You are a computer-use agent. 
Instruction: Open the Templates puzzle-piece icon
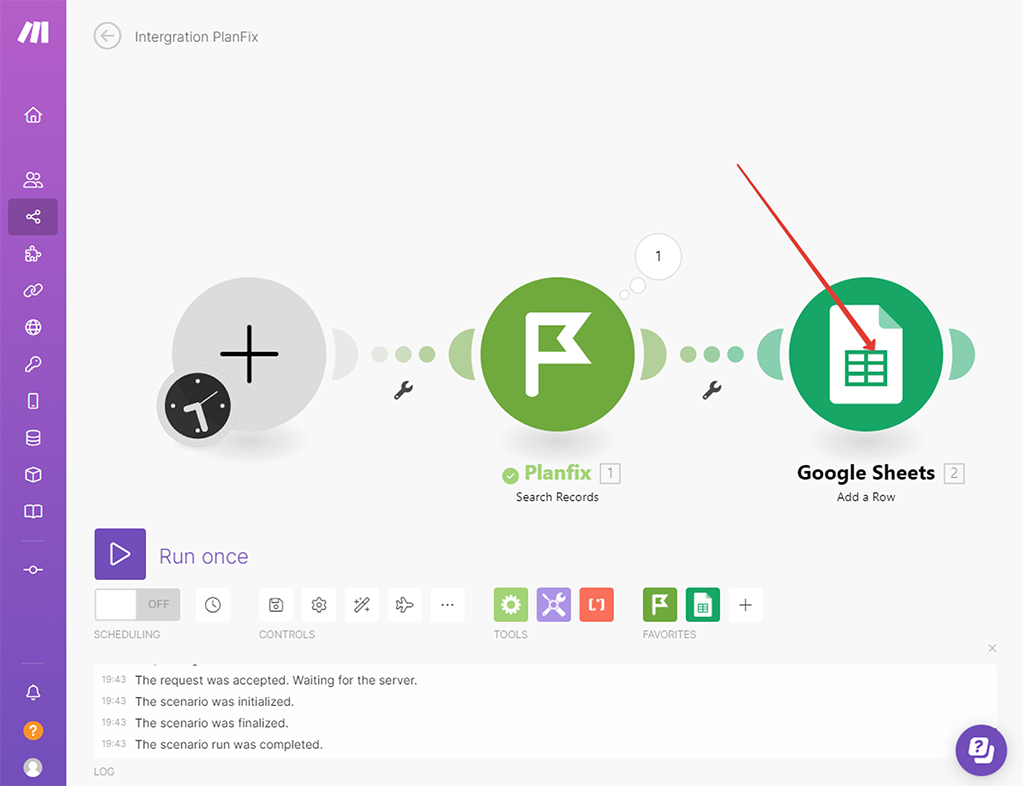coord(33,253)
